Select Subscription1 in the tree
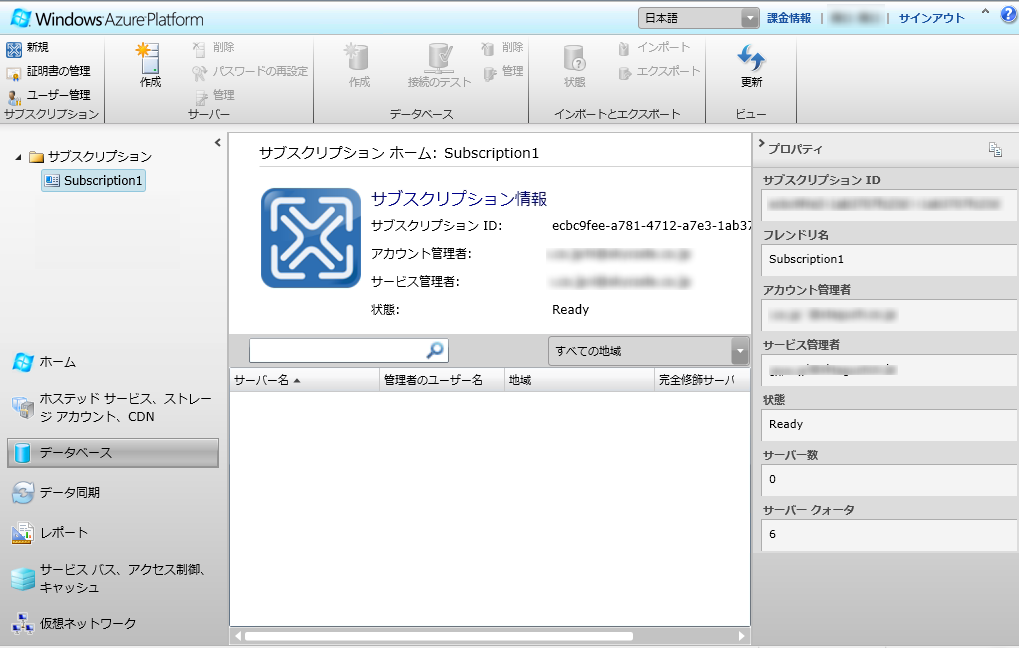Screen dimensions: 1019x648 94,181
